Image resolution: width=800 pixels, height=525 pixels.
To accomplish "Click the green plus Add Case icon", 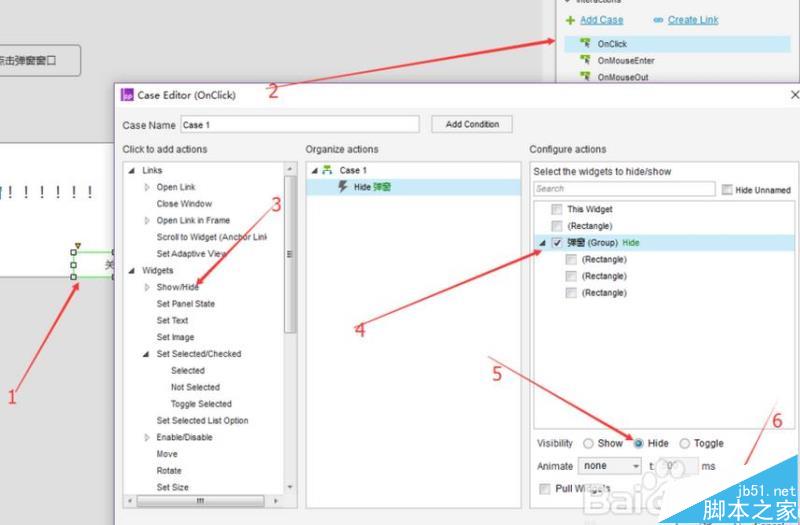I will coord(569,20).
